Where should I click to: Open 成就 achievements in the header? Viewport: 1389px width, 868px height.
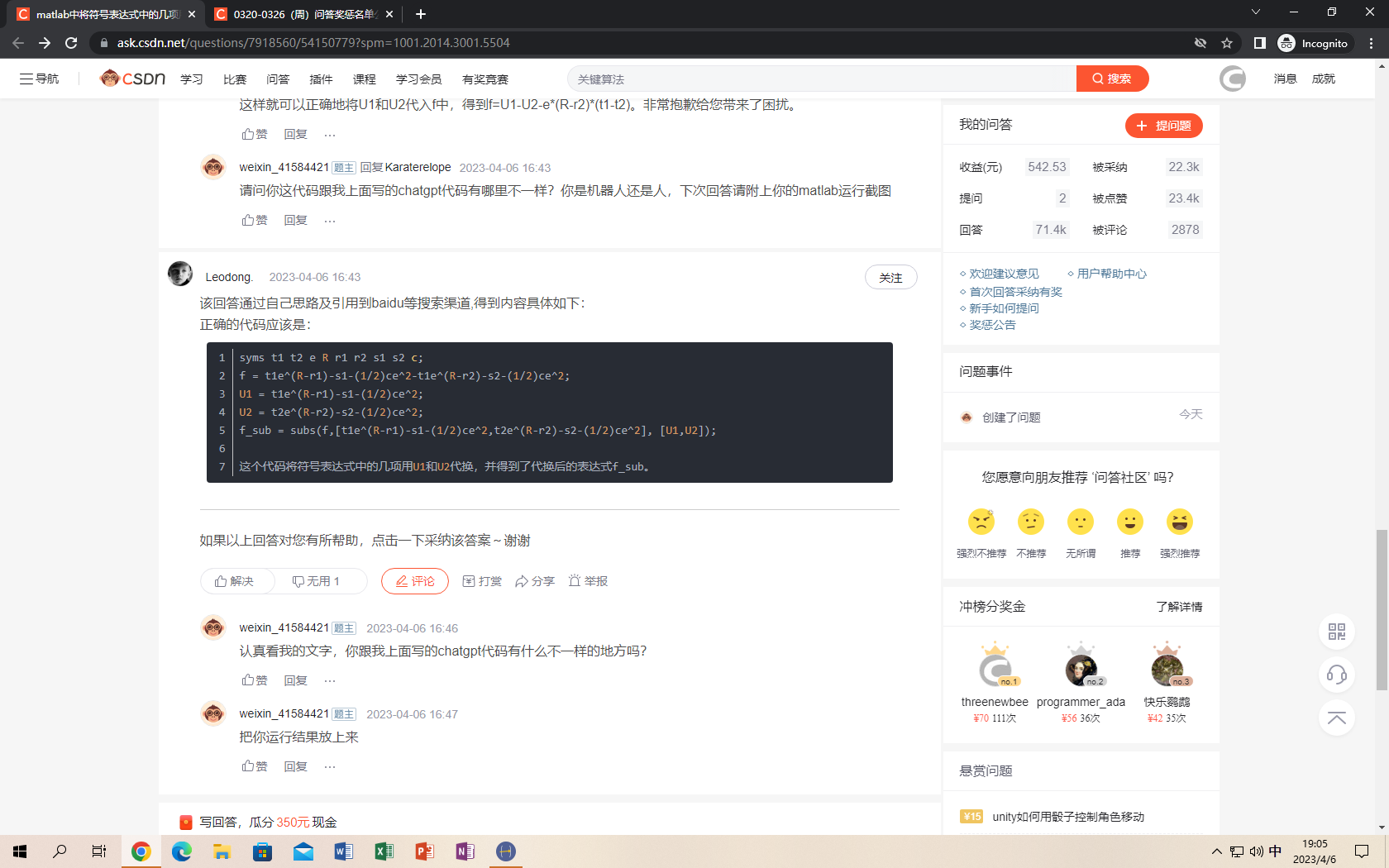(1323, 79)
